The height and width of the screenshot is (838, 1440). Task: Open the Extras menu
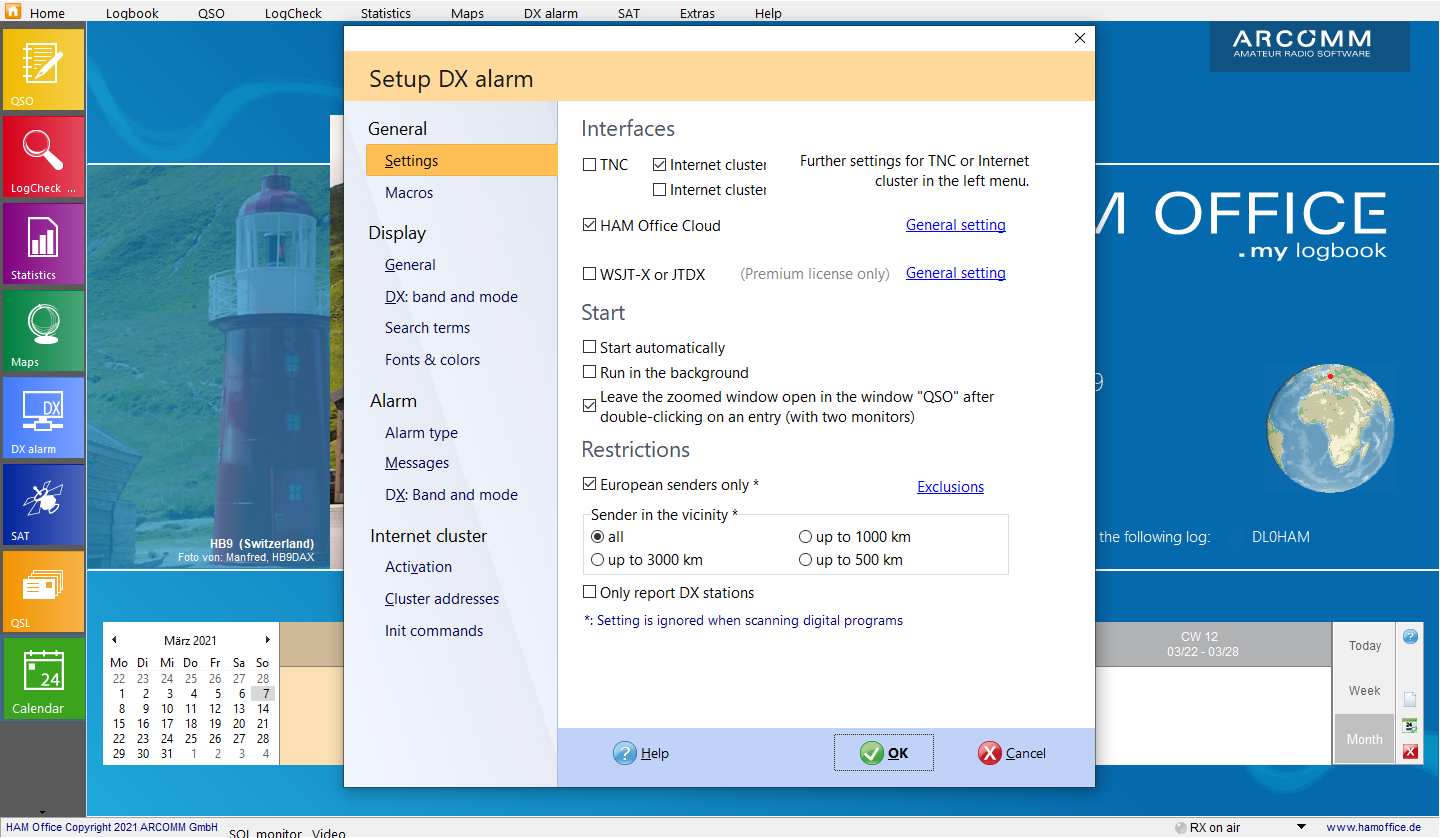click(697, 13)
